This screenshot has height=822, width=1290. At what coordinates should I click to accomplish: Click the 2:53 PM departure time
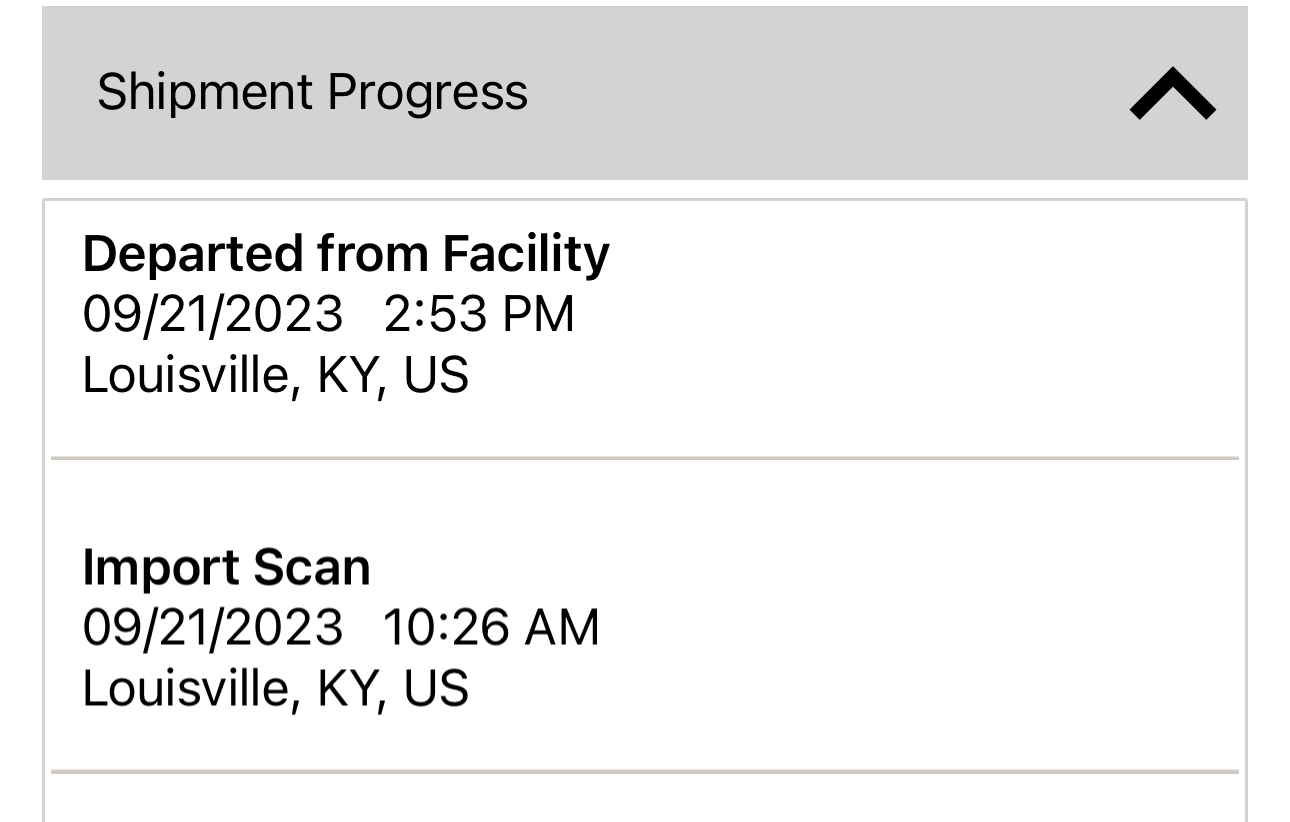pyautogui.click(x=479, y=314)
